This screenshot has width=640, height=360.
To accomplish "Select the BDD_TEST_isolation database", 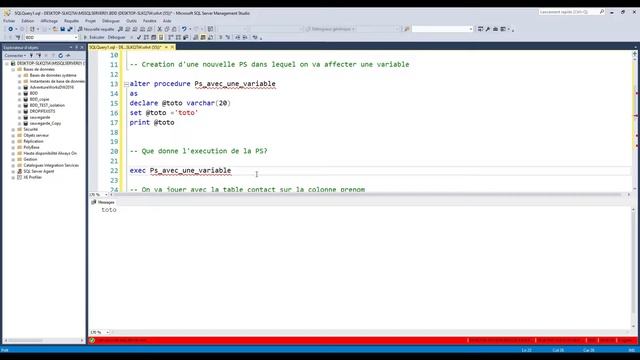I will pyautogui.click(x=47, y=105).
